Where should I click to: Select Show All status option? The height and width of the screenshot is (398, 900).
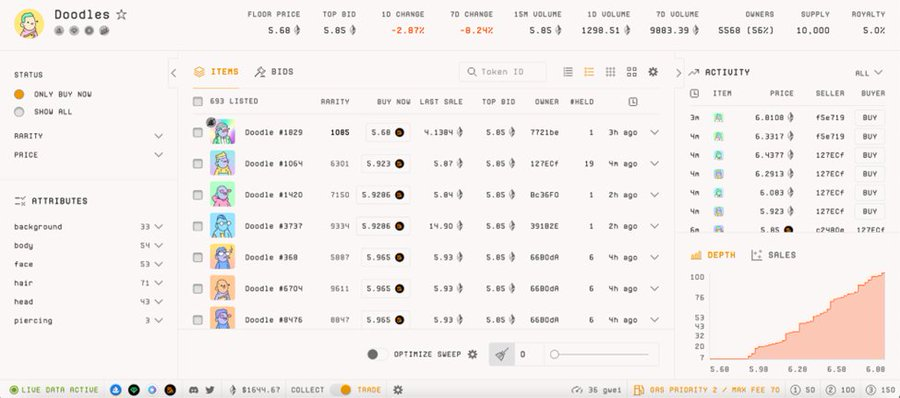point(20,112)
